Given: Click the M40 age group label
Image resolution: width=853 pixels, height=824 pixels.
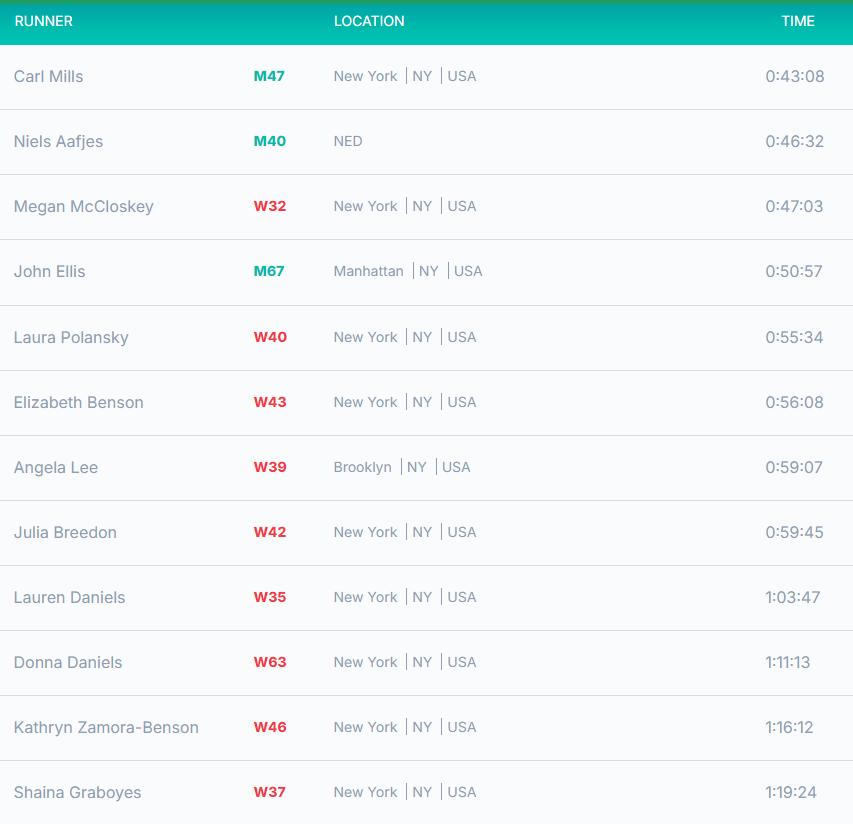Looking at the screenshot, I should click(270, 141).
